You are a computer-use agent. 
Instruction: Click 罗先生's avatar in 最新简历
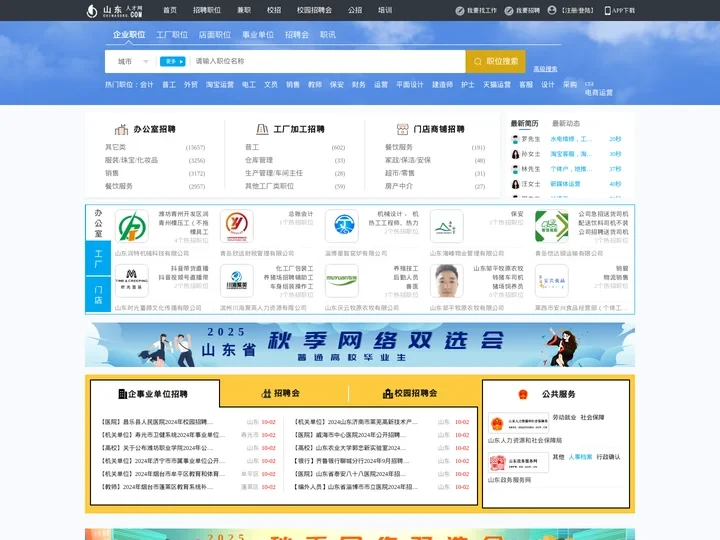click(x=515, y=139)
